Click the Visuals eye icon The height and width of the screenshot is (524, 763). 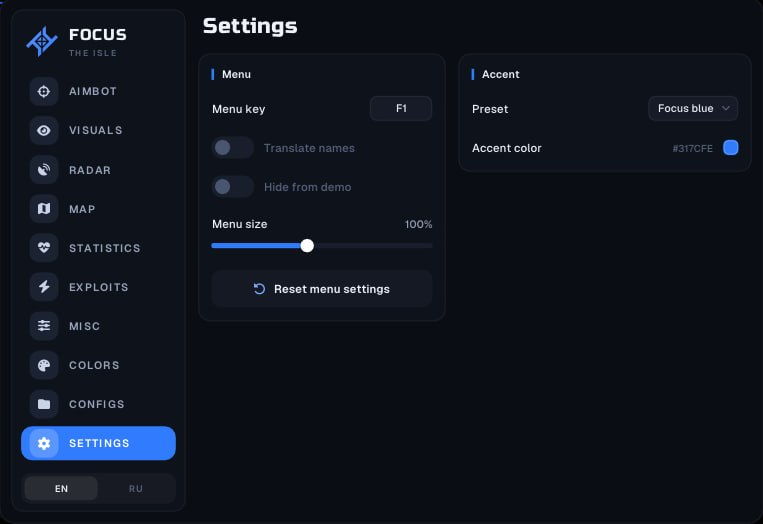[x=44, y=130]
